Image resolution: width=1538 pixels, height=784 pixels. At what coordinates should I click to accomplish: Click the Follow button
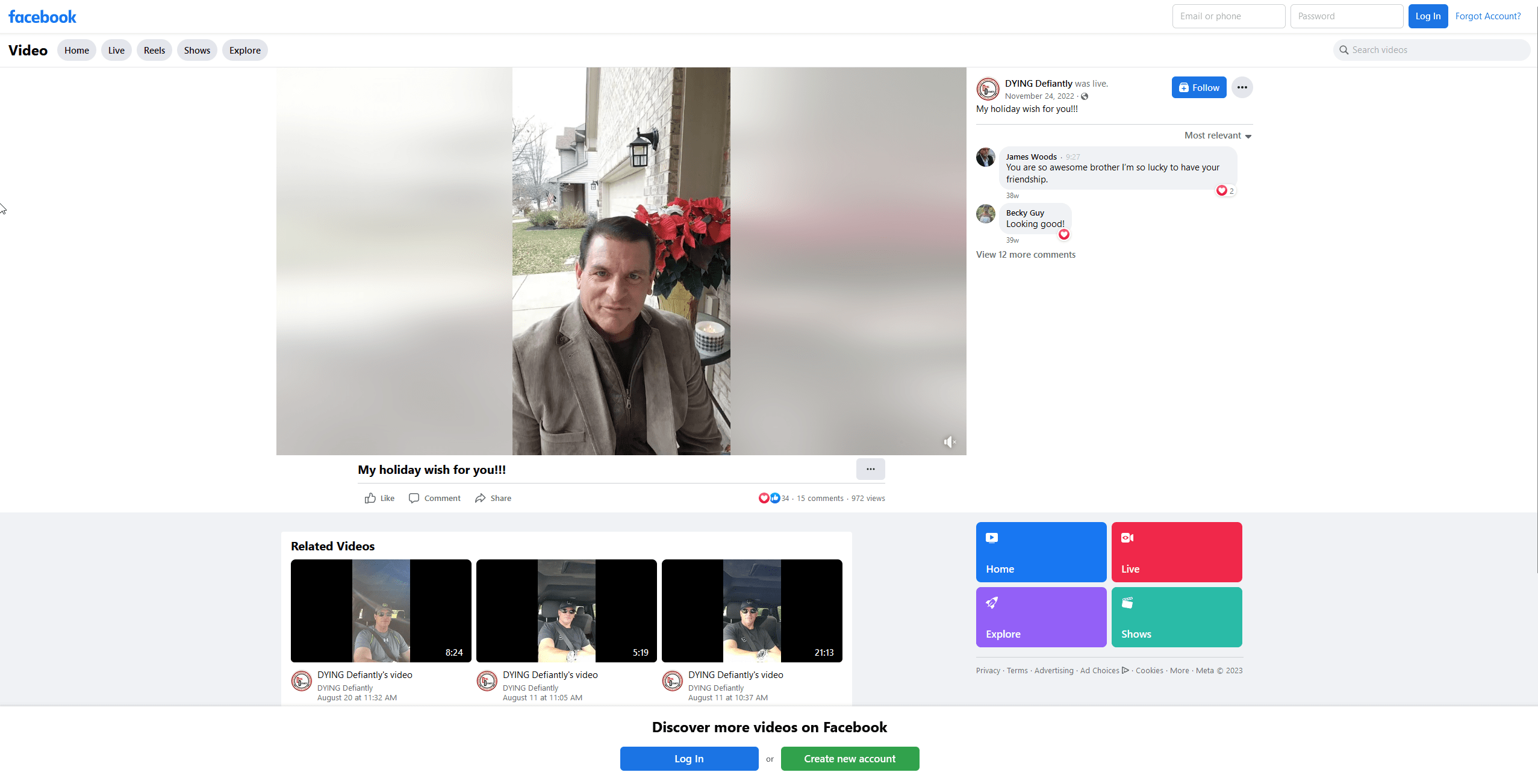[1198, 88]
